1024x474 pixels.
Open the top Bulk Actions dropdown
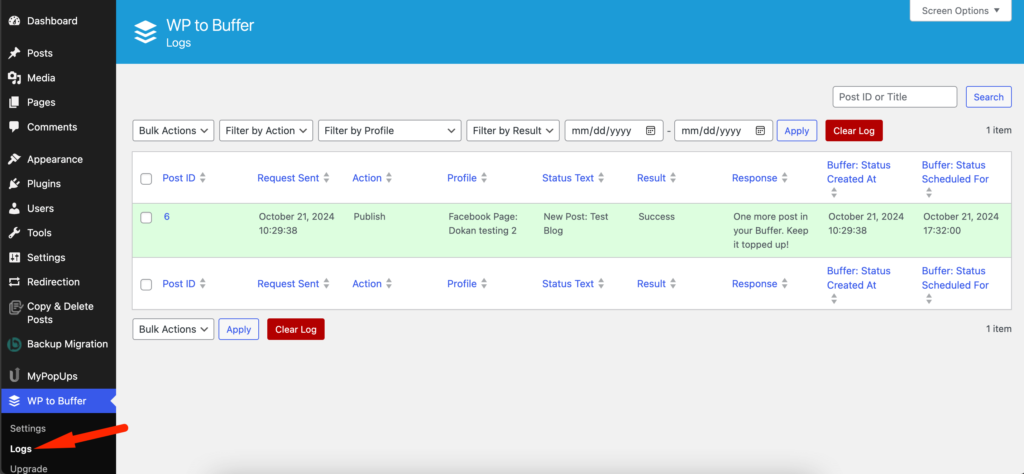[173, 131]
